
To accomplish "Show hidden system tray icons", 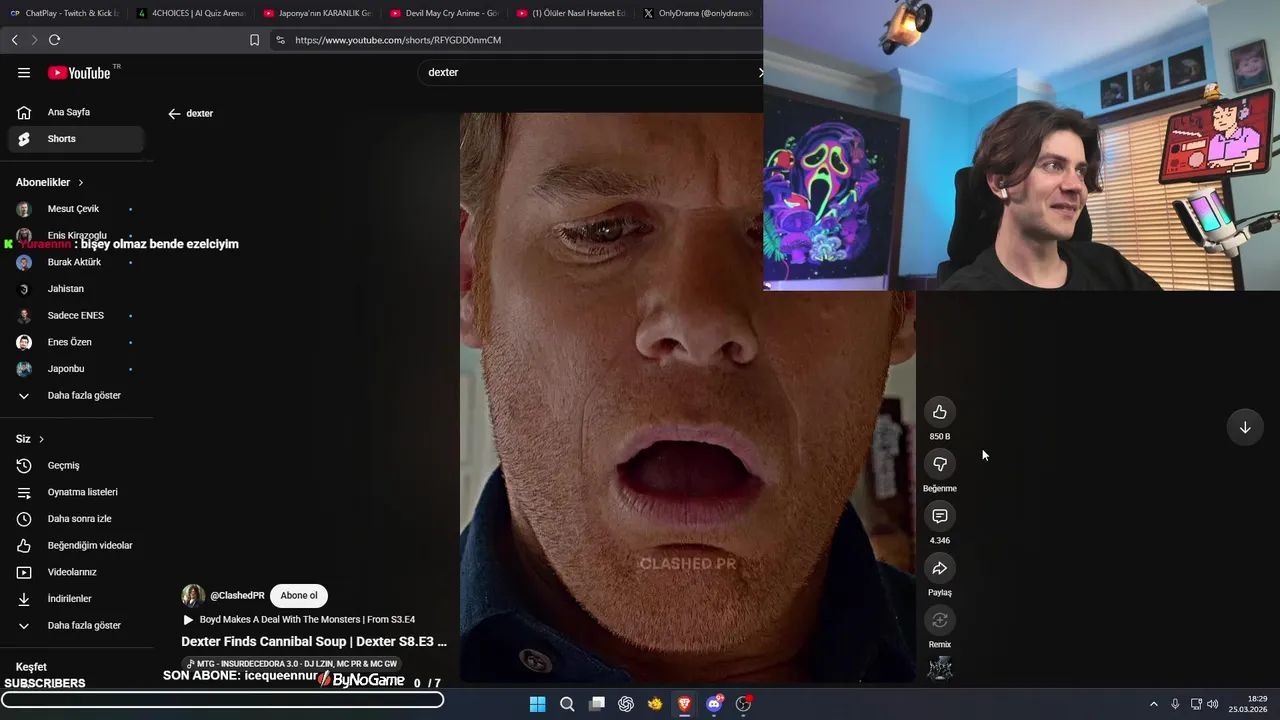I will coord(1153,704).
